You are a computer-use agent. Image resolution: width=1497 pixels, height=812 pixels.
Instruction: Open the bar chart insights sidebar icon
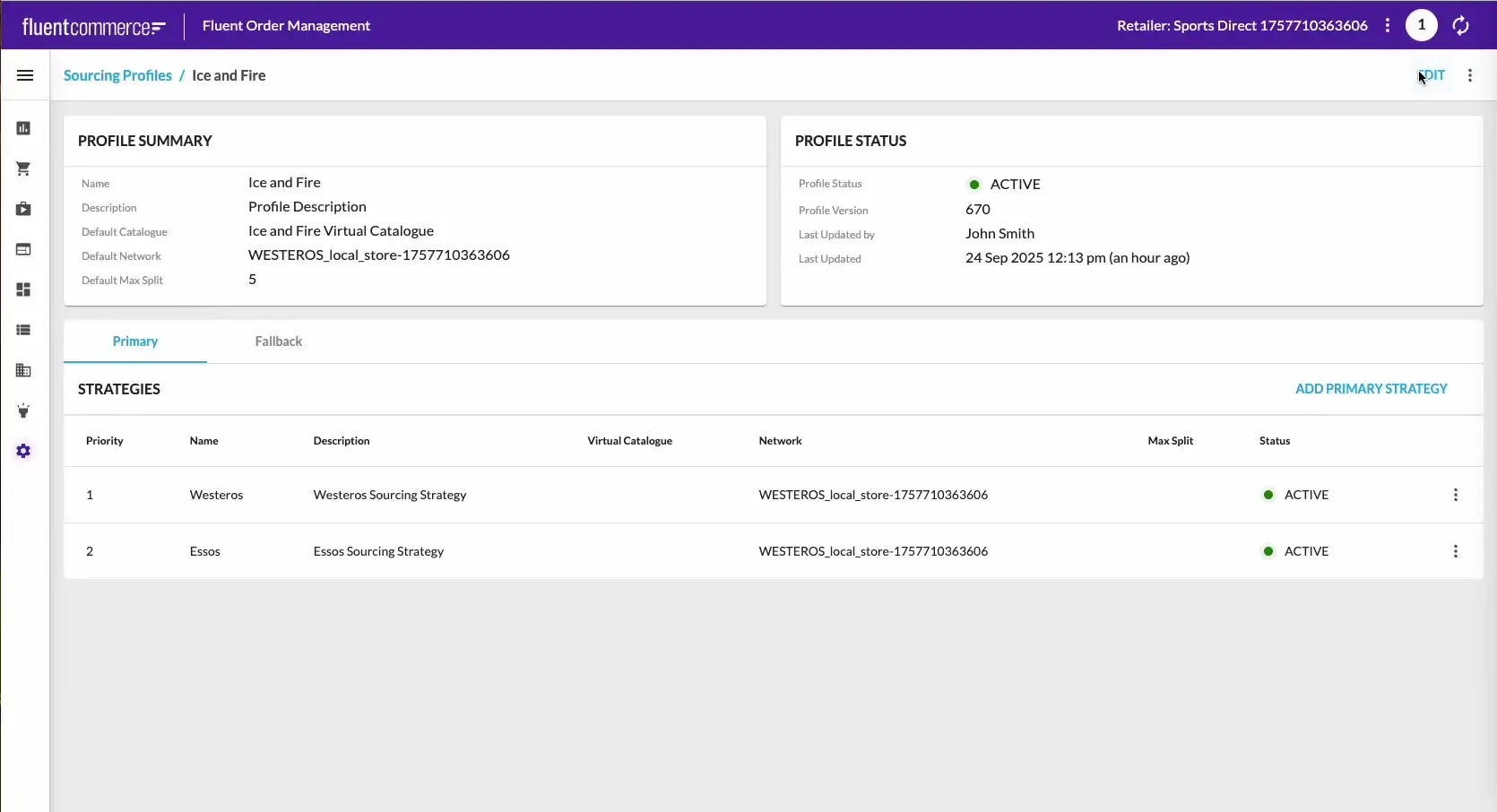24,128
